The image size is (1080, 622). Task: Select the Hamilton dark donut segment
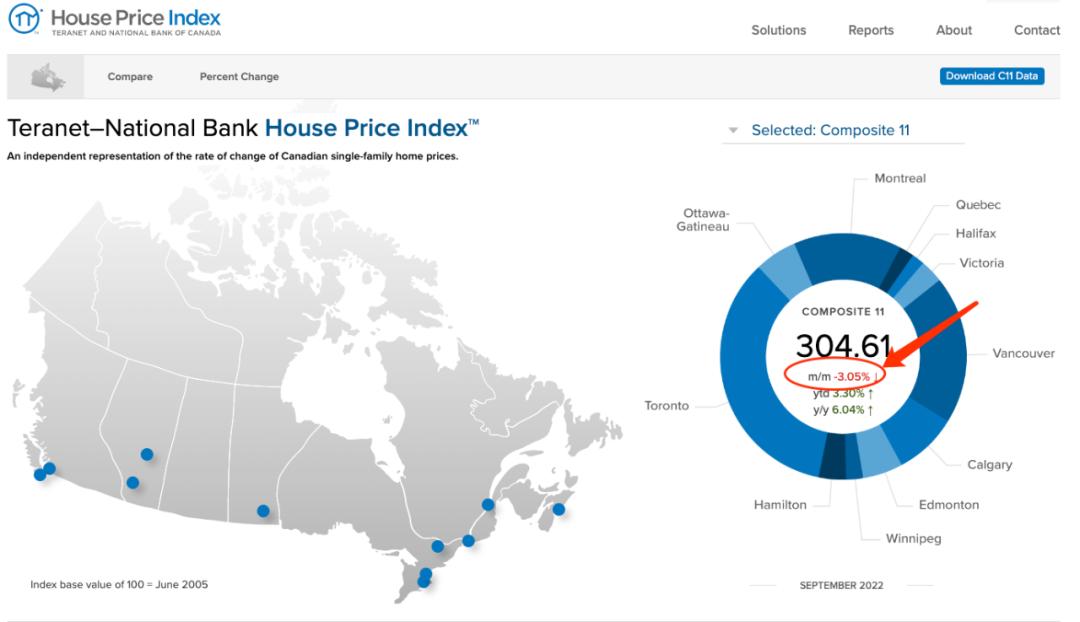[832, 457]
